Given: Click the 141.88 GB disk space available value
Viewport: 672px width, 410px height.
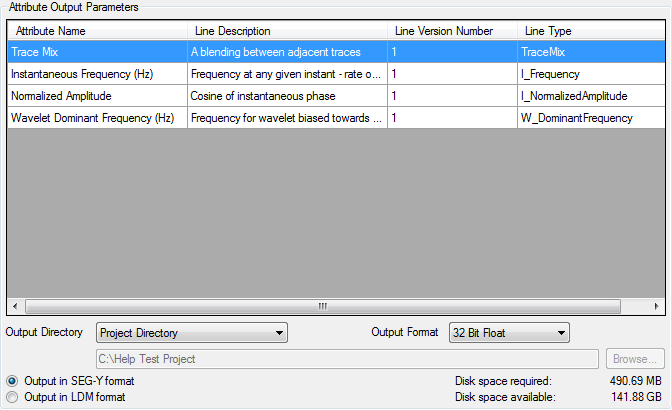Looking at the screenshot, I should pos(636,397).
